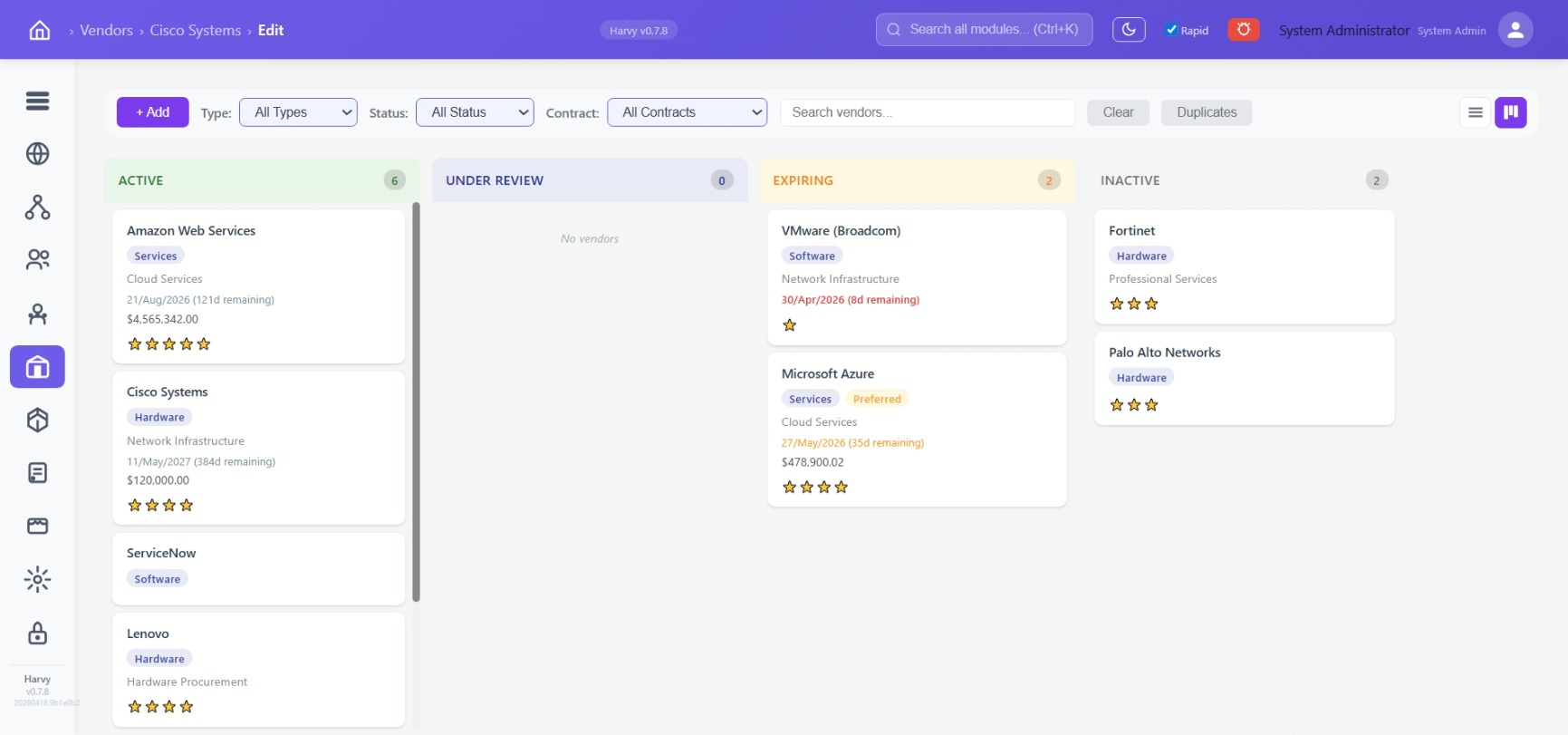The width and height of the screenshot is (1568, 735).
Task: Open the user profile avatar
Action: [x=1515, y=30]
